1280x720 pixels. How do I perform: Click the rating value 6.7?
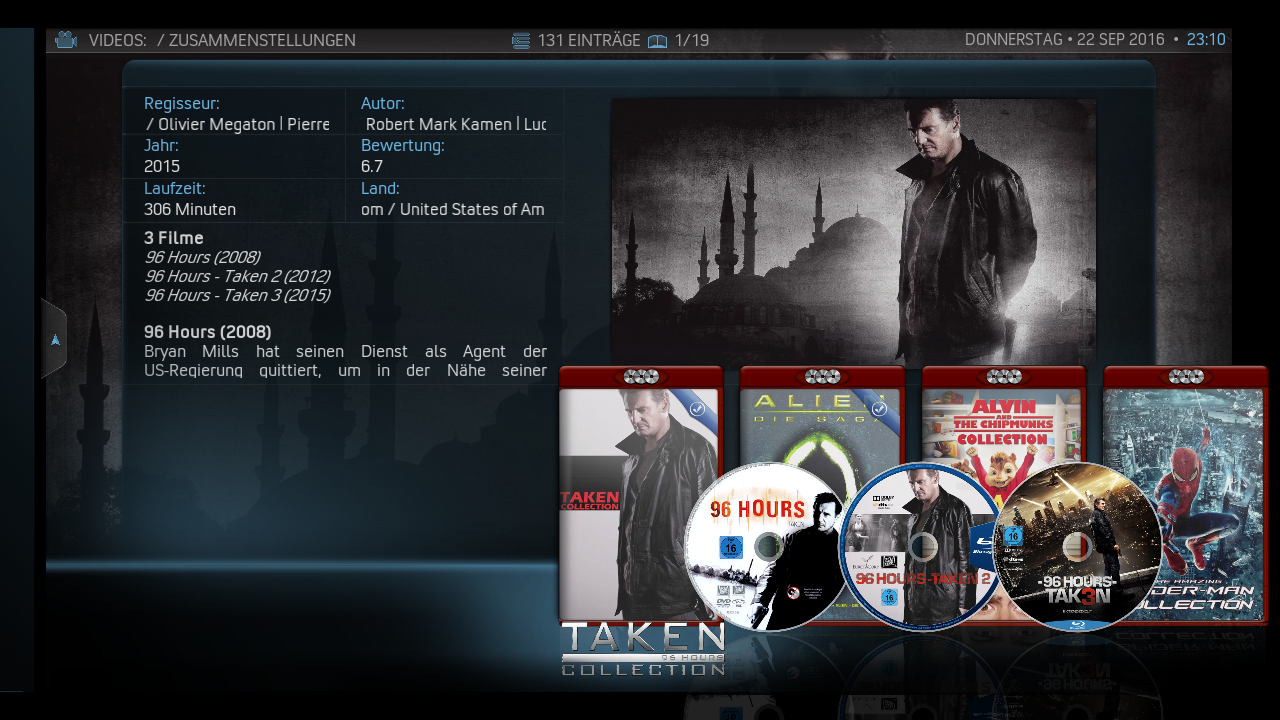coord(372,166)
